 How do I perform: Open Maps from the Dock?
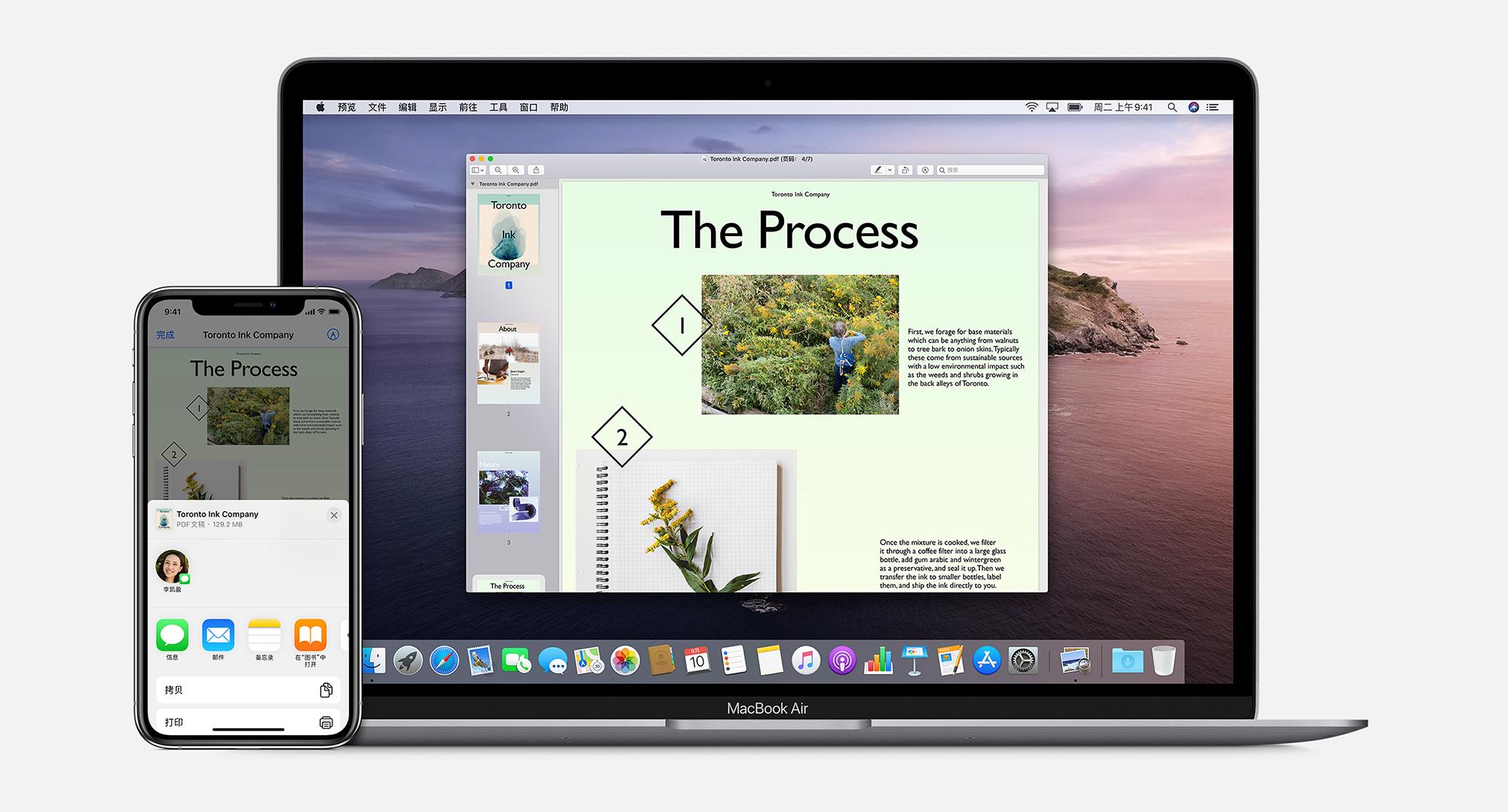(589, 661)
